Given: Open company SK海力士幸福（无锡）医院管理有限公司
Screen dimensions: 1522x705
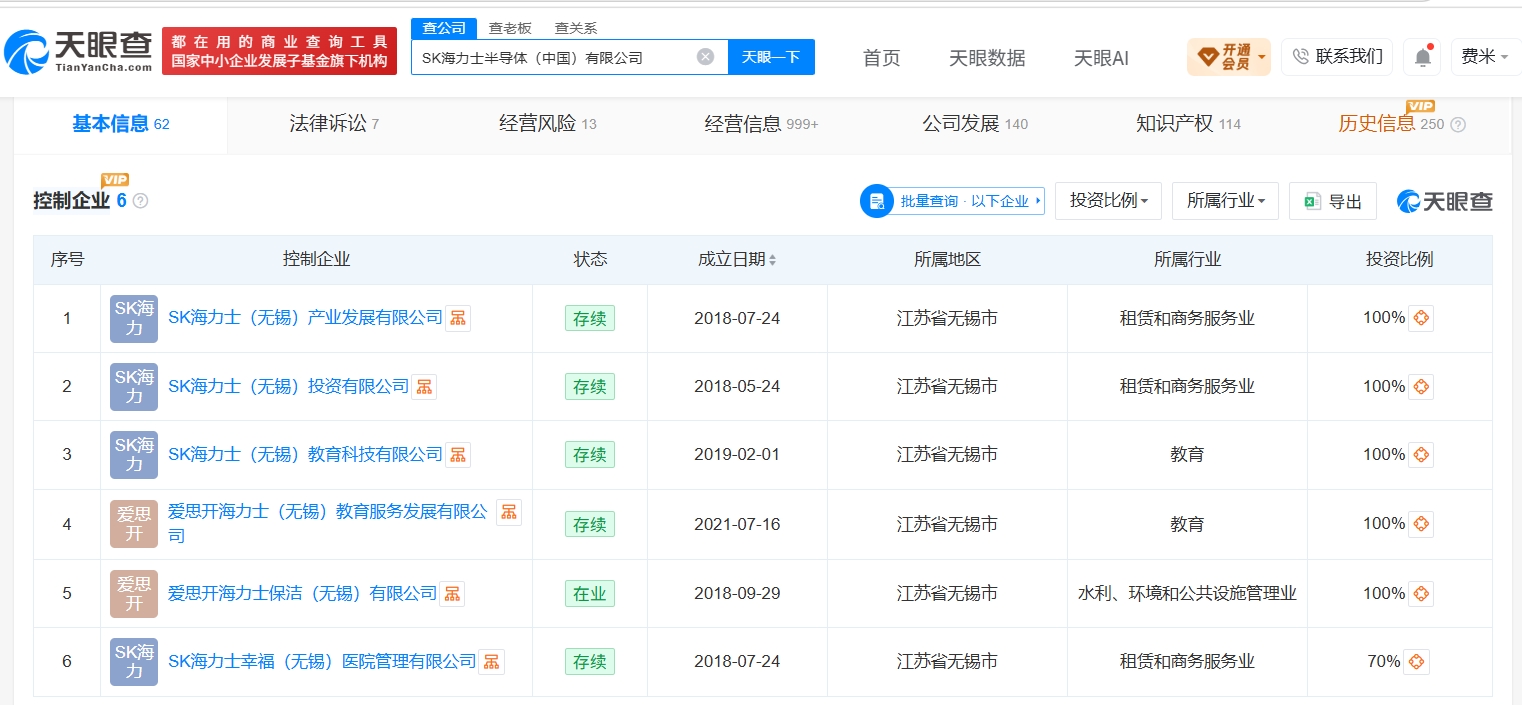Looking at the screenshot, I should pyautogui.click(x=322, y=661).
